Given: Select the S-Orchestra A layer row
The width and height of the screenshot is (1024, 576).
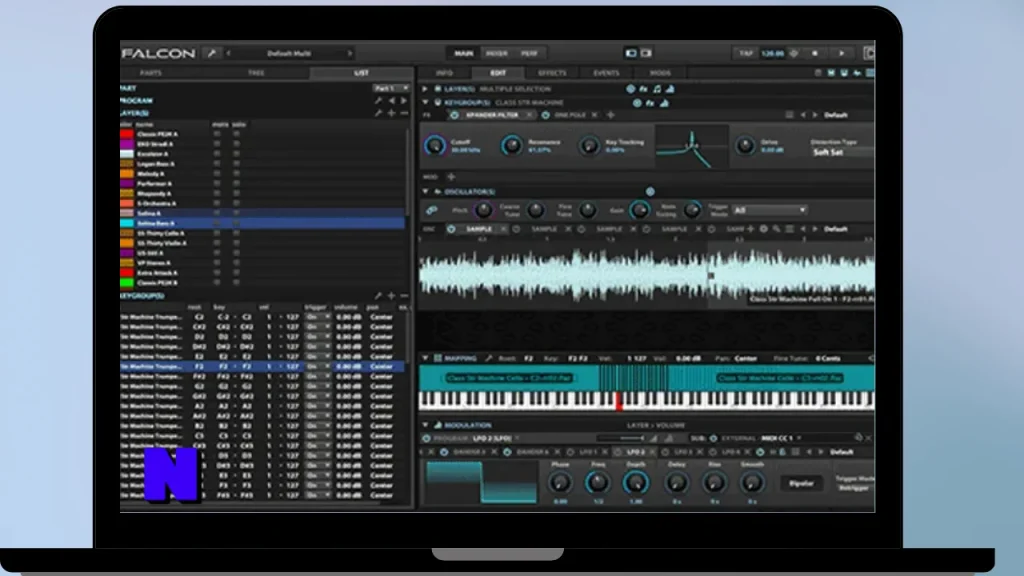Looking at the screenshot, I should [x=262, y=204].
